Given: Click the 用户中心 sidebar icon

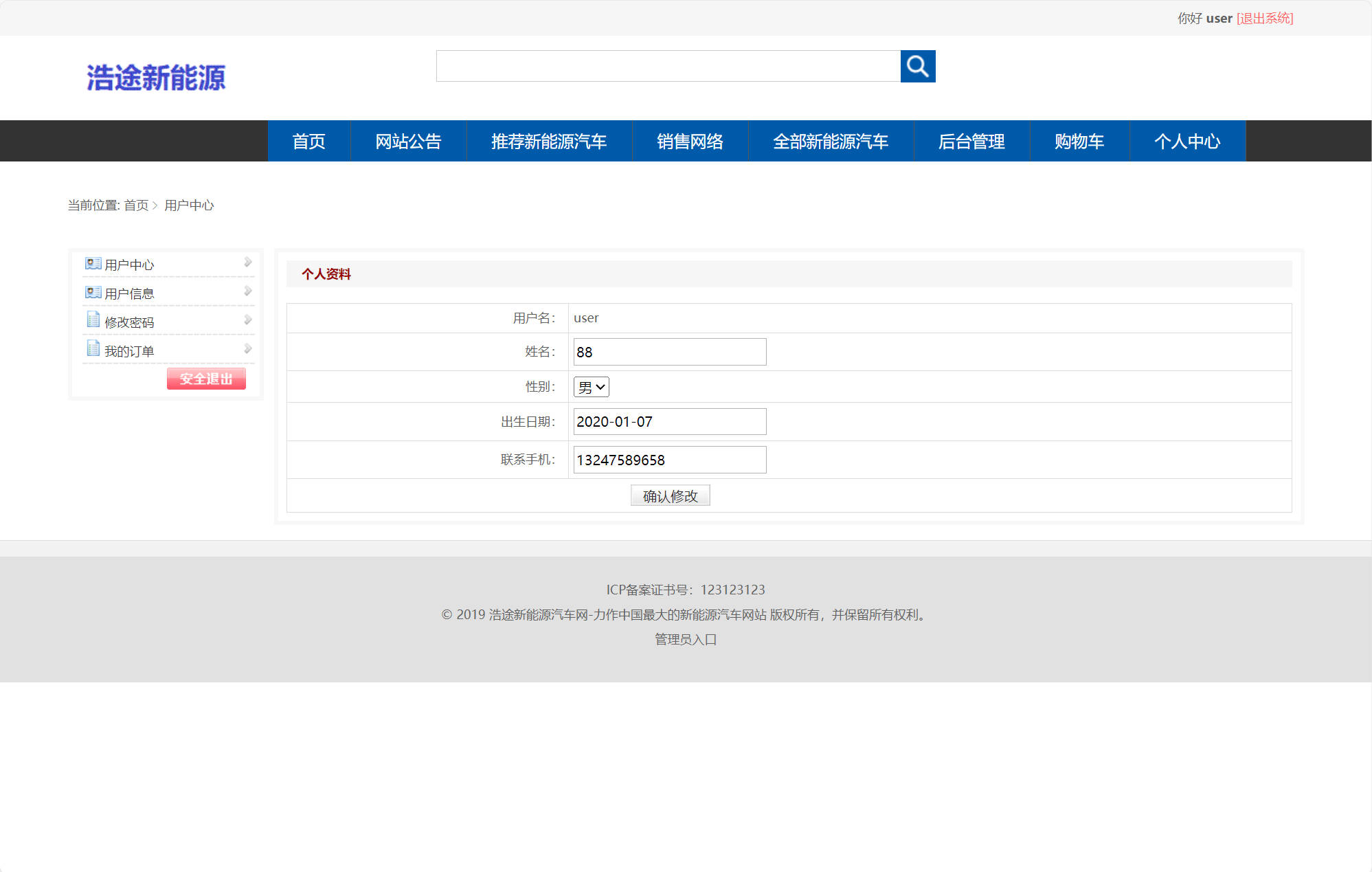Looking at the screenshot, I should [x=93, y=263].
